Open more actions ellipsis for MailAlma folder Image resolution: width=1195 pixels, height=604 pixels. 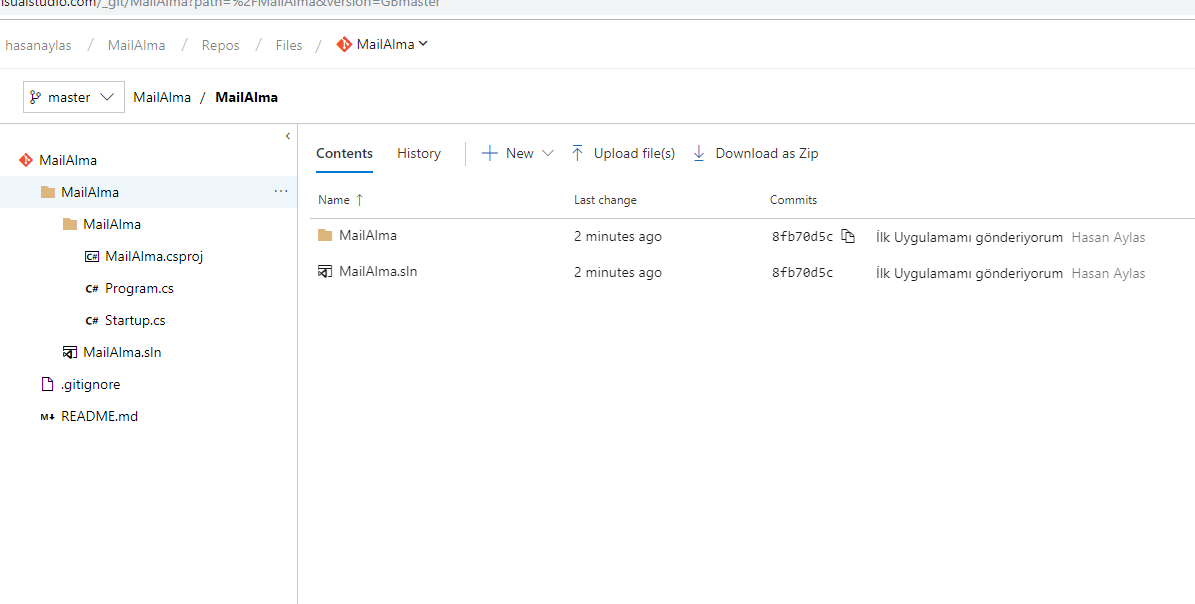point(280,192)
